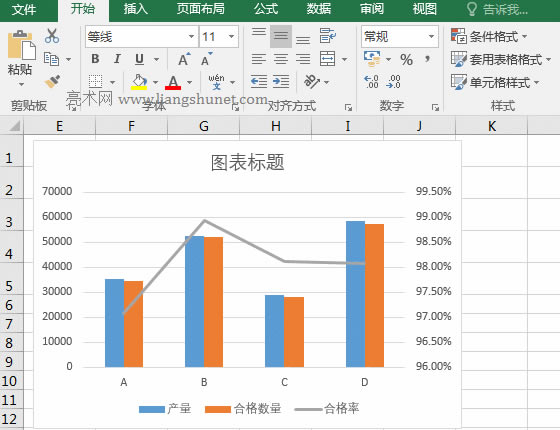Decrease indent

(259, 82)
